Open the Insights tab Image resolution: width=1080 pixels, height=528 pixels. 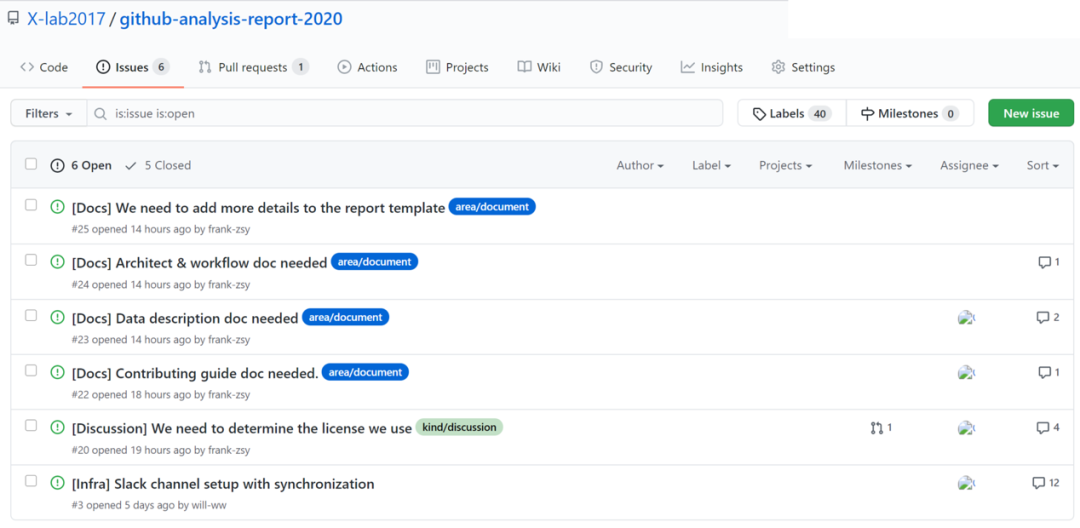pos(712,67)
